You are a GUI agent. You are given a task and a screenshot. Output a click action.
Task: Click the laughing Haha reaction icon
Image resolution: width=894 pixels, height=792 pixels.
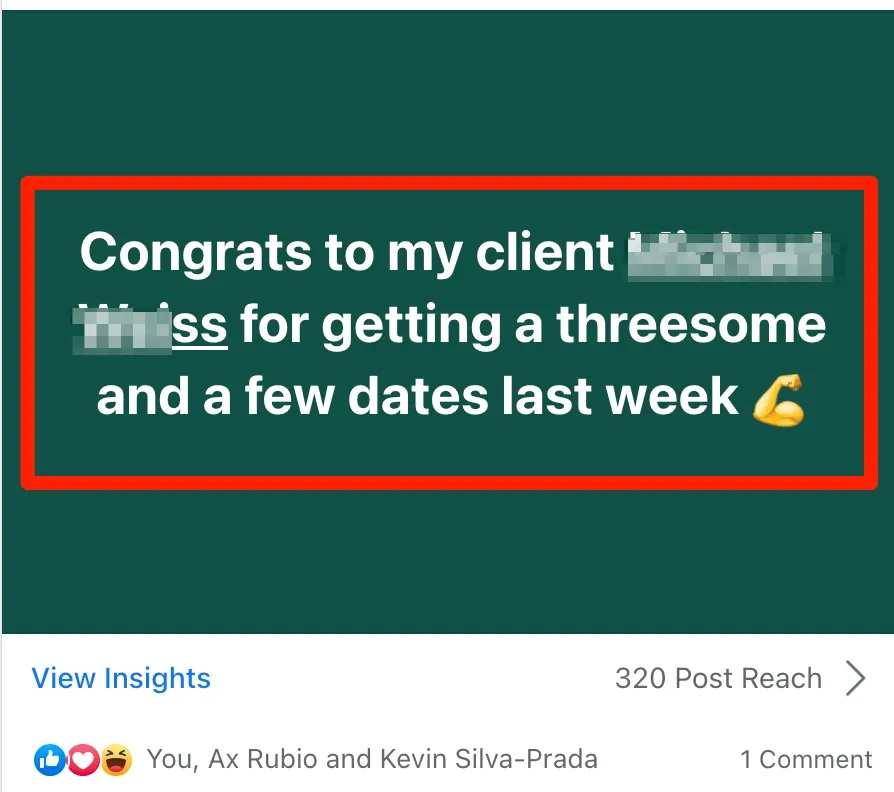point(116,761)
